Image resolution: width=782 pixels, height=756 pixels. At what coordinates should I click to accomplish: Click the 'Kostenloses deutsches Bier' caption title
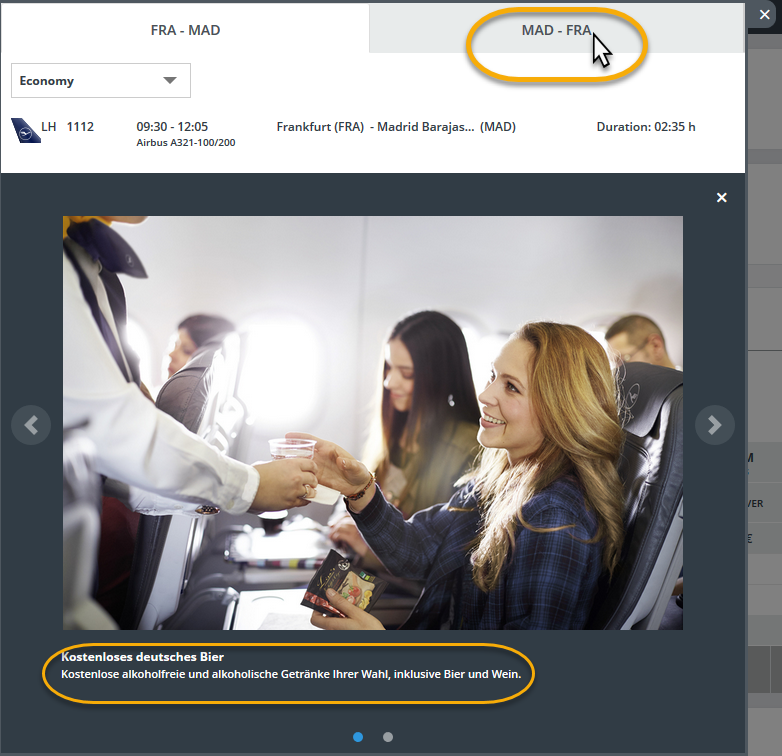pyautogui.click(x=142, y=657)
